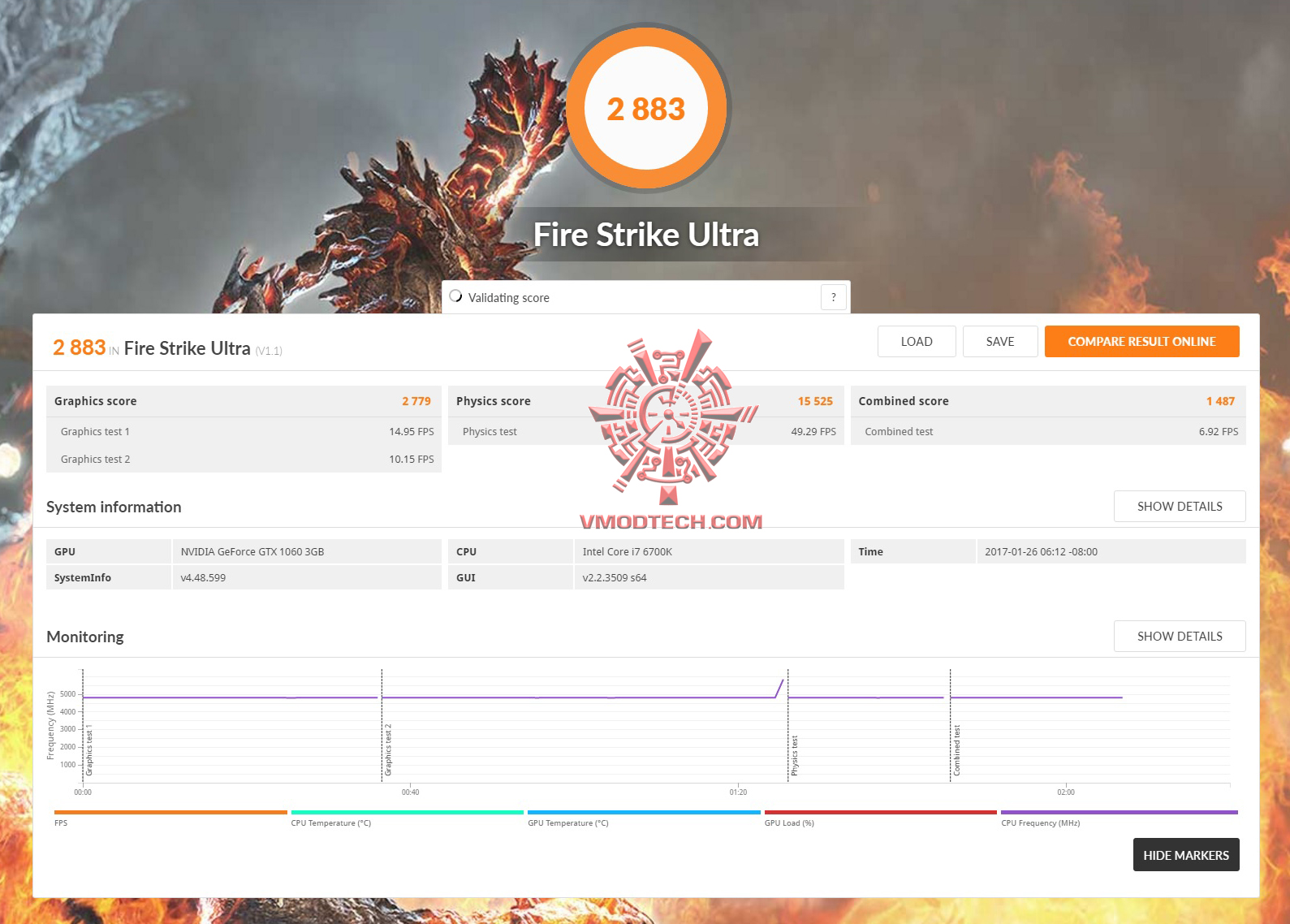This screenshot has width=1290, height=924.
Task: Click the SAVE button
Action: point(1000,341)
